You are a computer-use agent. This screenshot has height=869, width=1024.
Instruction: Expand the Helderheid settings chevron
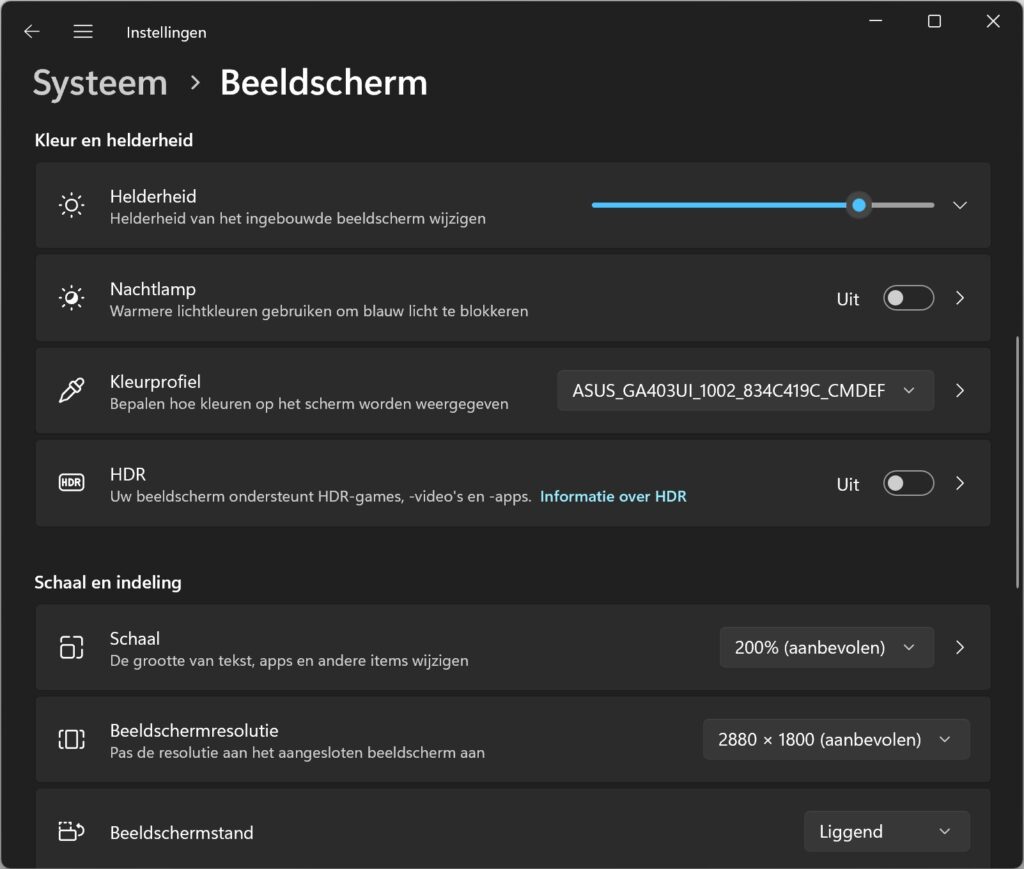click(959, 205)
